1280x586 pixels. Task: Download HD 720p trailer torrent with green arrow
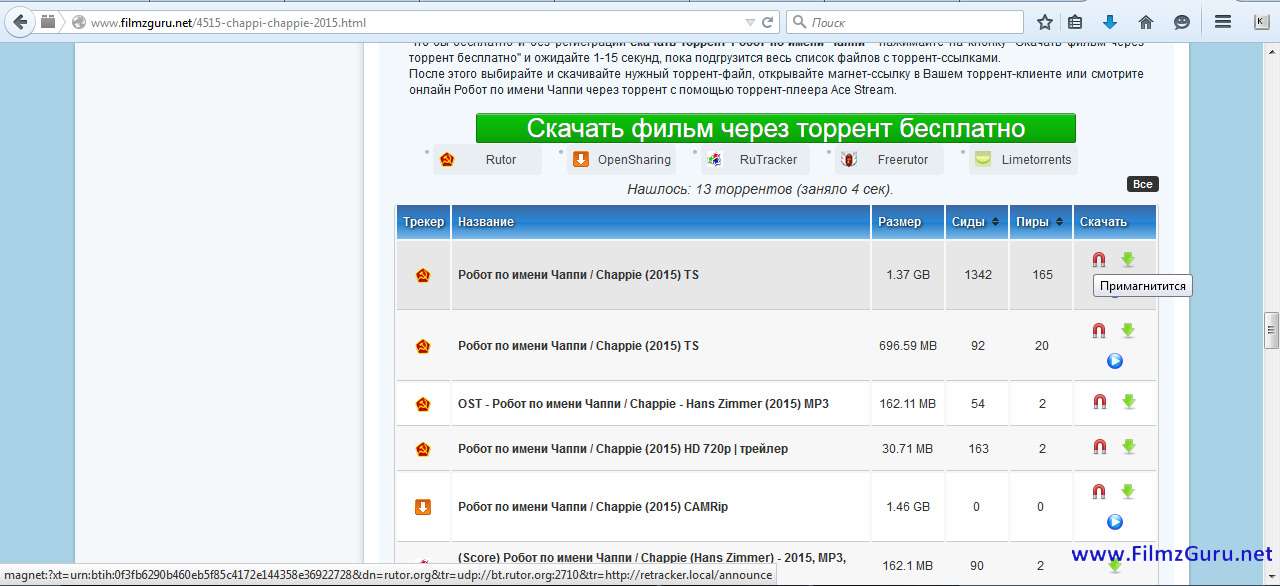pyautogui.click(x=1128, y=447)
